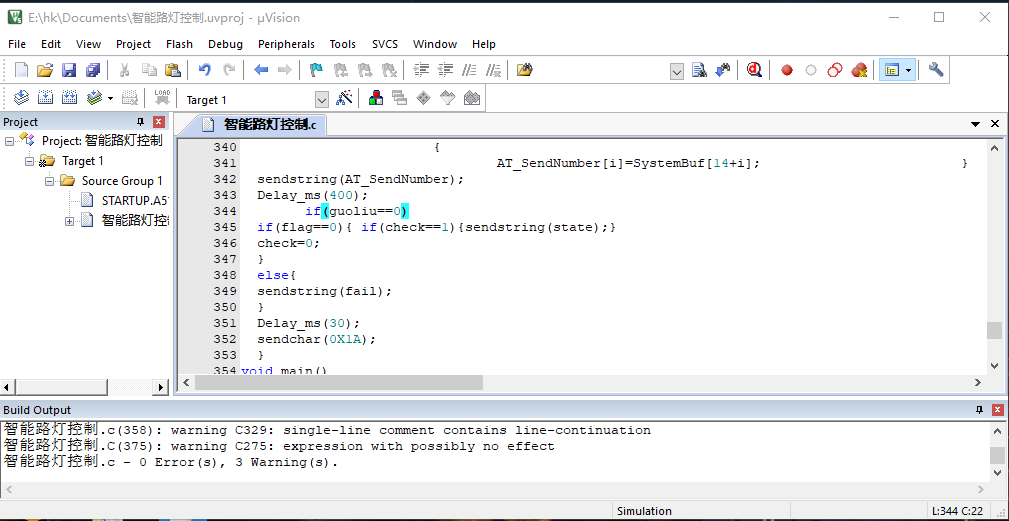Collapse the Source Group 1 folder

50,181
